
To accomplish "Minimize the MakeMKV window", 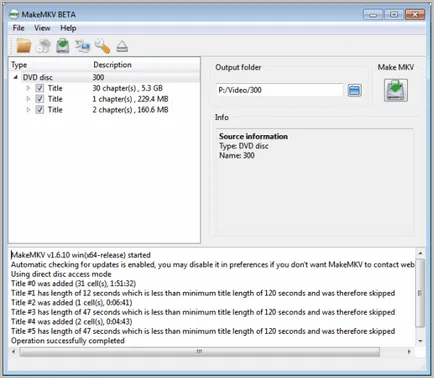I will pyautogui.click(x=373, y=15).
